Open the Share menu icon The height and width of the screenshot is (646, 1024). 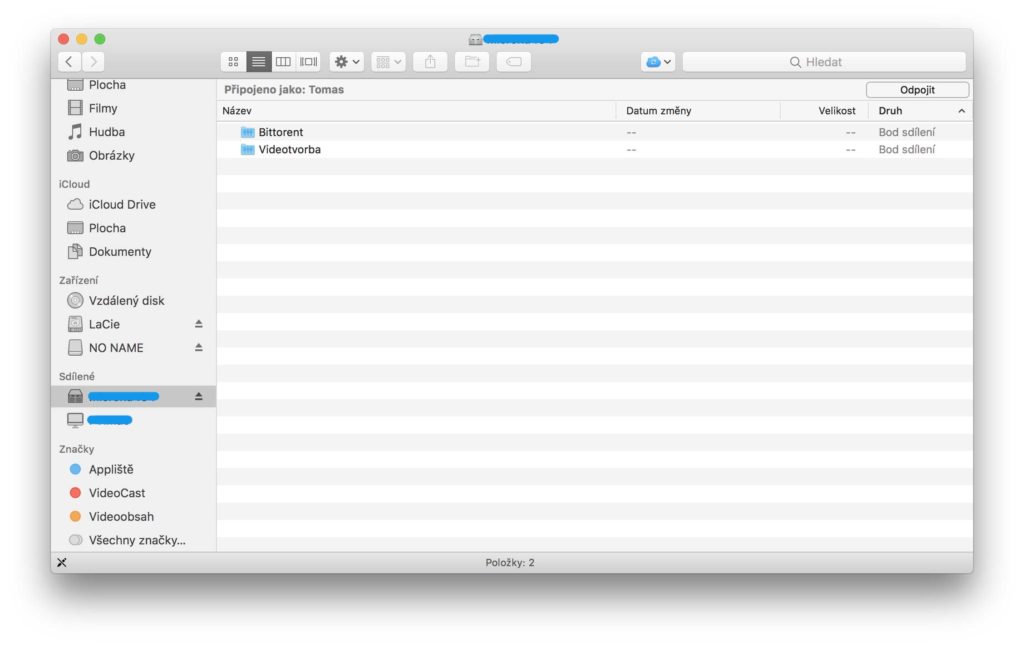(x=429, y=61)
